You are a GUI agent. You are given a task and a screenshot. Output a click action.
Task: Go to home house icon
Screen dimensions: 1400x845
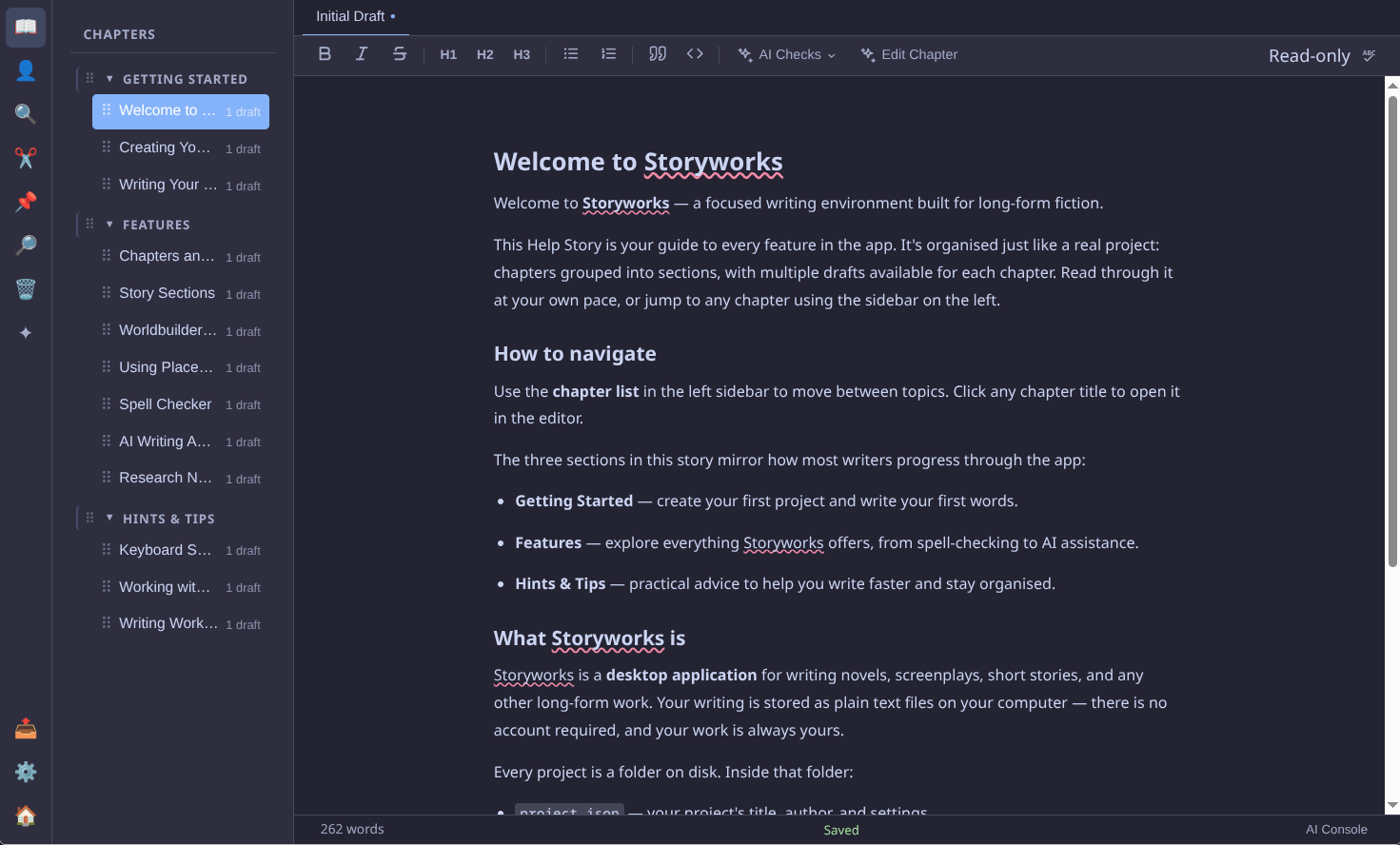(x=26, y=816)
